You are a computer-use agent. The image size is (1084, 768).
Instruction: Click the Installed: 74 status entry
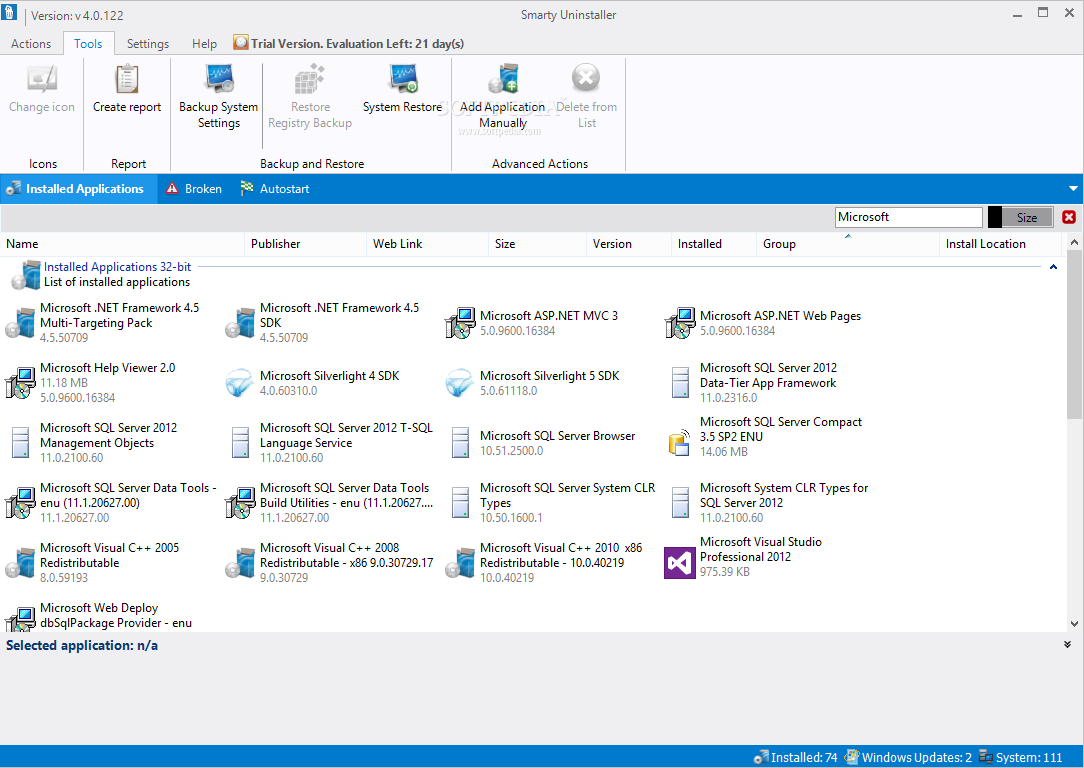[796, 758]
